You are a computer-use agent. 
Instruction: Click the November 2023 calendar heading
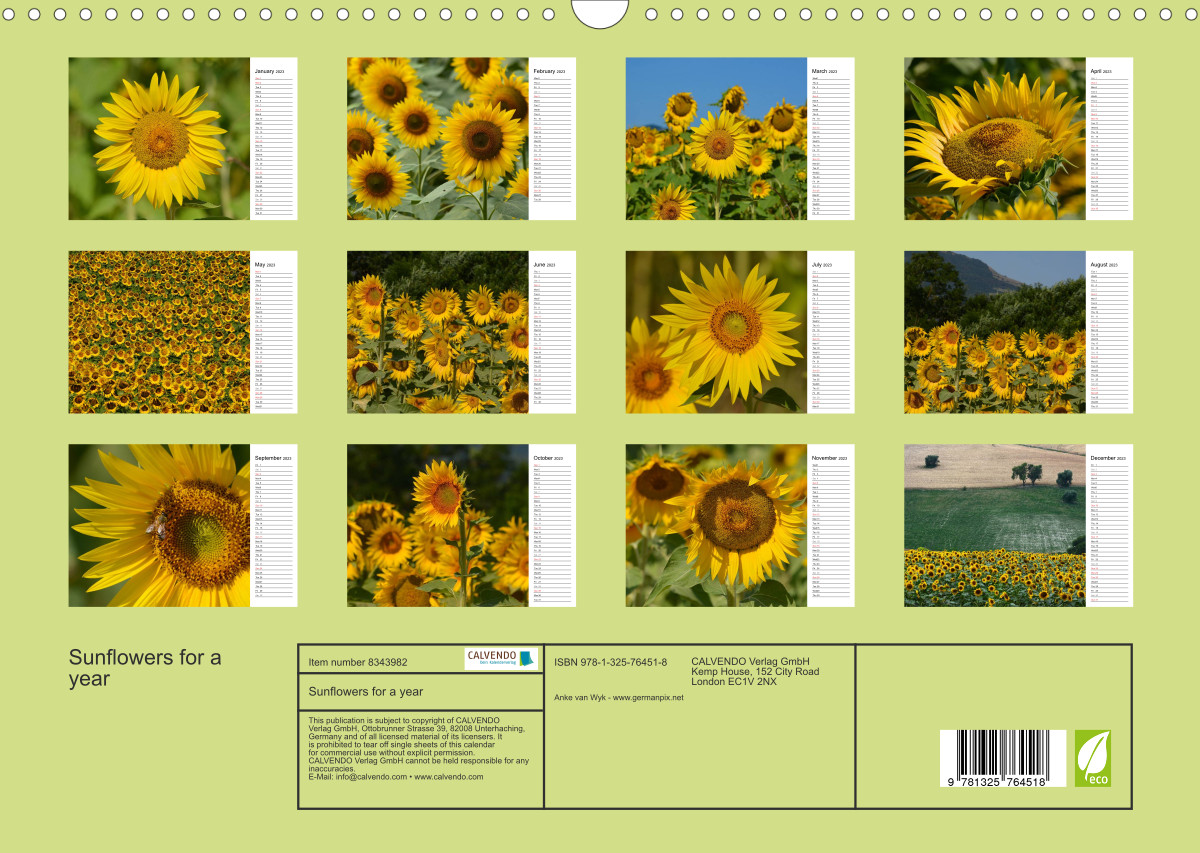(829, 459)
